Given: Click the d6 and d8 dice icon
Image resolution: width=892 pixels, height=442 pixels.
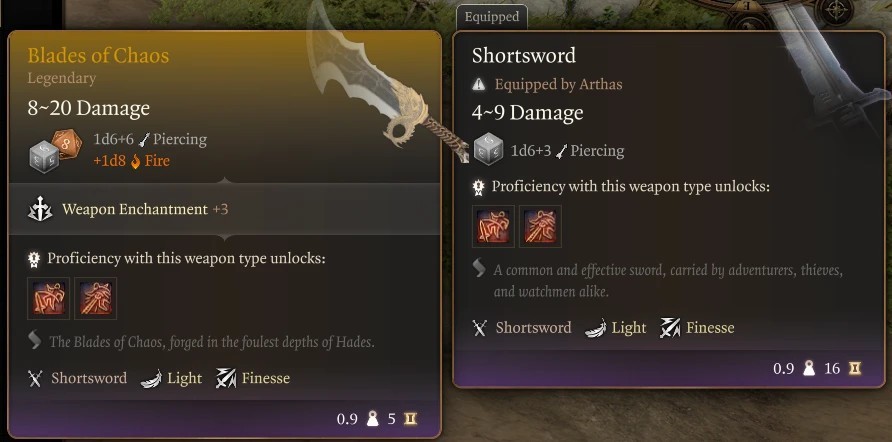Looking at the screenshot, I should (55, 151).
